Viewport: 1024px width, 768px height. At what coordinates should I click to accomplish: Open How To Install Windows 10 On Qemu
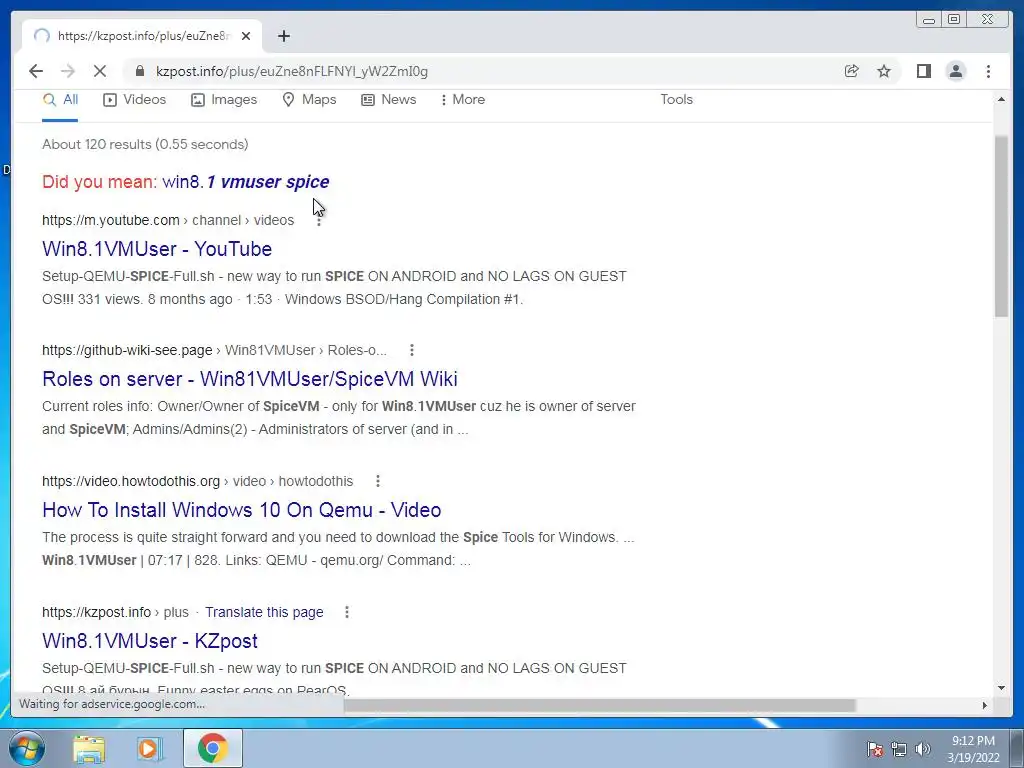tap(242, 510)
